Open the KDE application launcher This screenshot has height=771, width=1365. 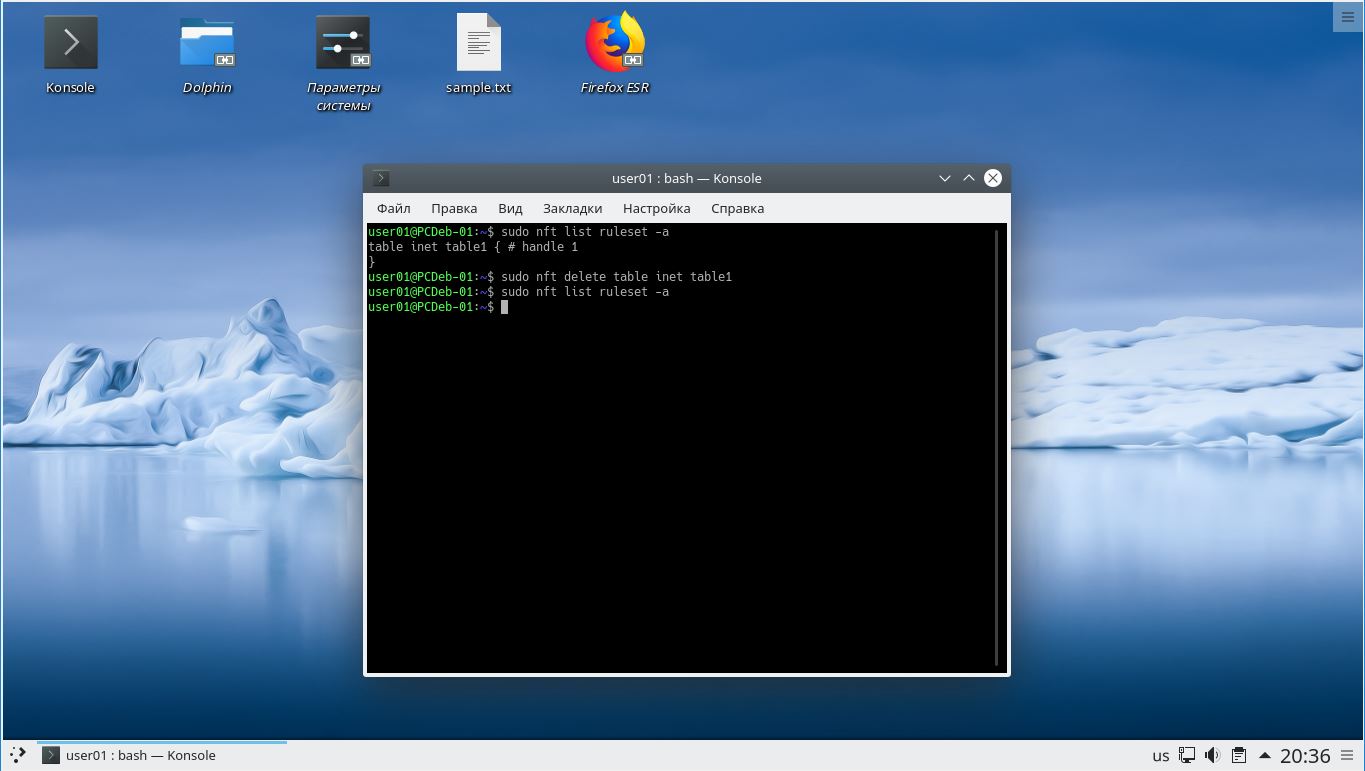click(x=17, y=755)
